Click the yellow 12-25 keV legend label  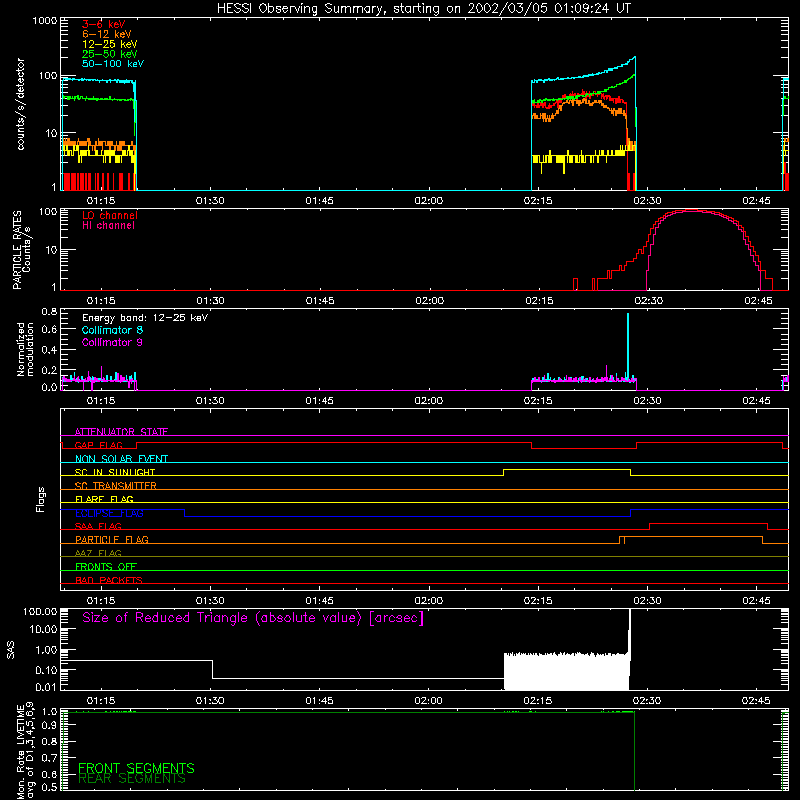pyautogui.click(x=109, y=44)
